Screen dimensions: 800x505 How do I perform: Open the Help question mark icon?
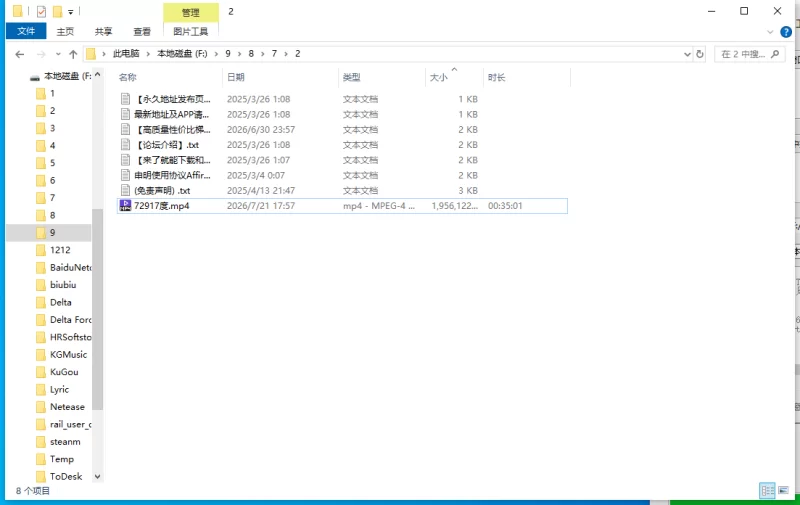[x=786, y=32]
